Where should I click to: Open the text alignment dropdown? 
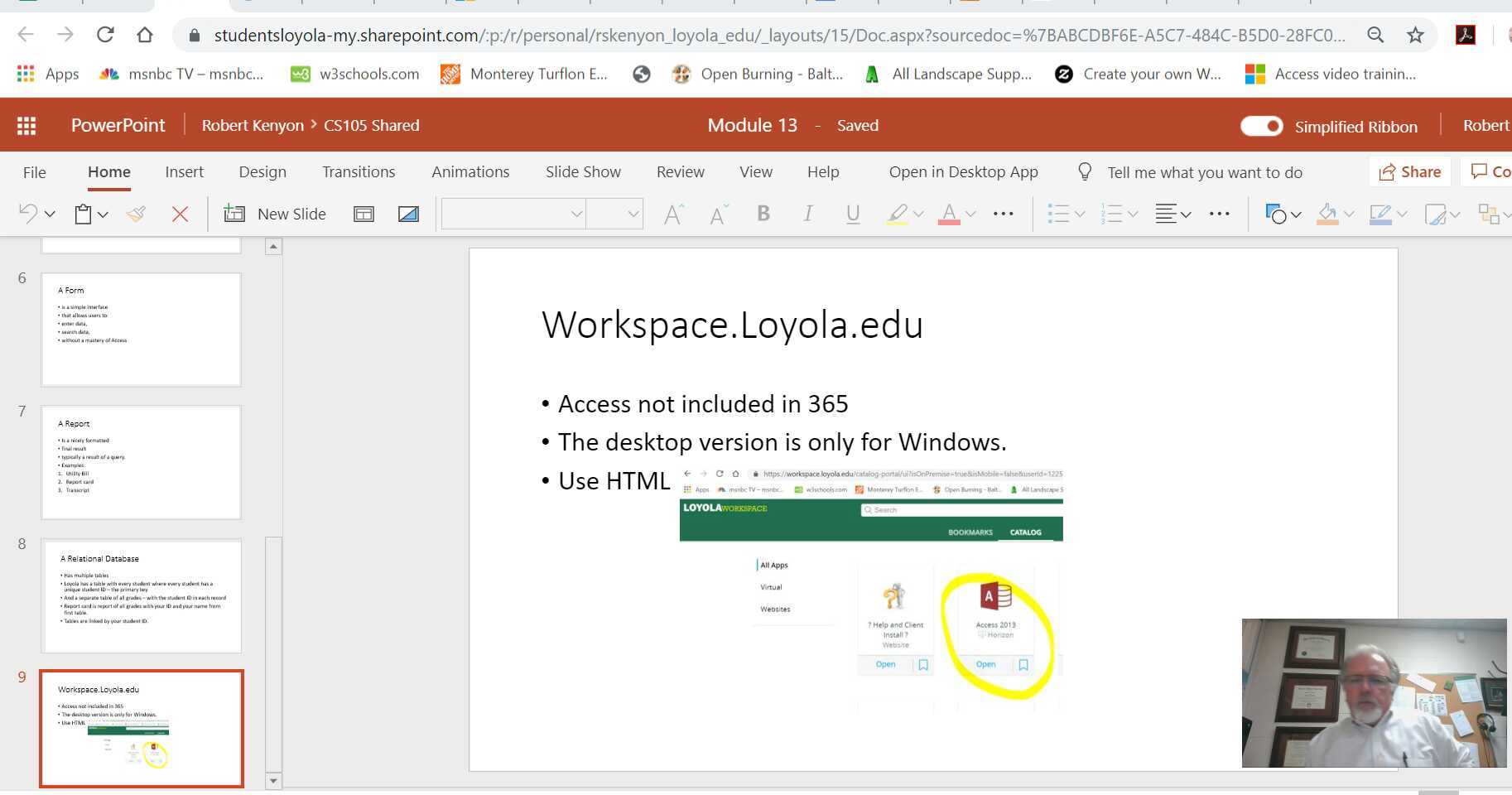tap(1173, 214)
